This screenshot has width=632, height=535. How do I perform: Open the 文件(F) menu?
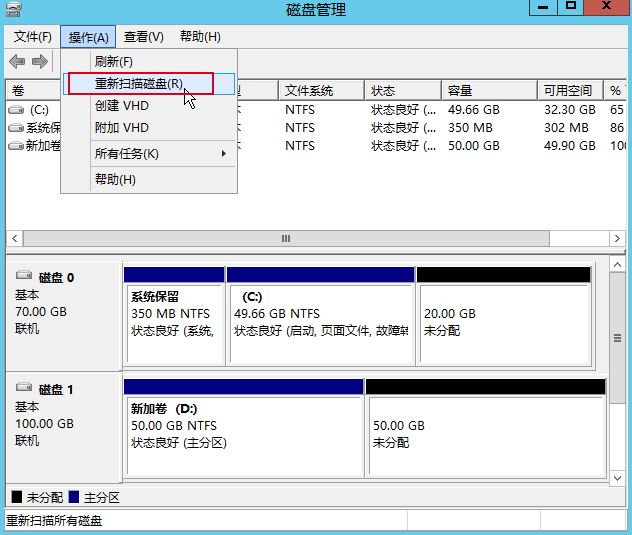coord(33,37)
